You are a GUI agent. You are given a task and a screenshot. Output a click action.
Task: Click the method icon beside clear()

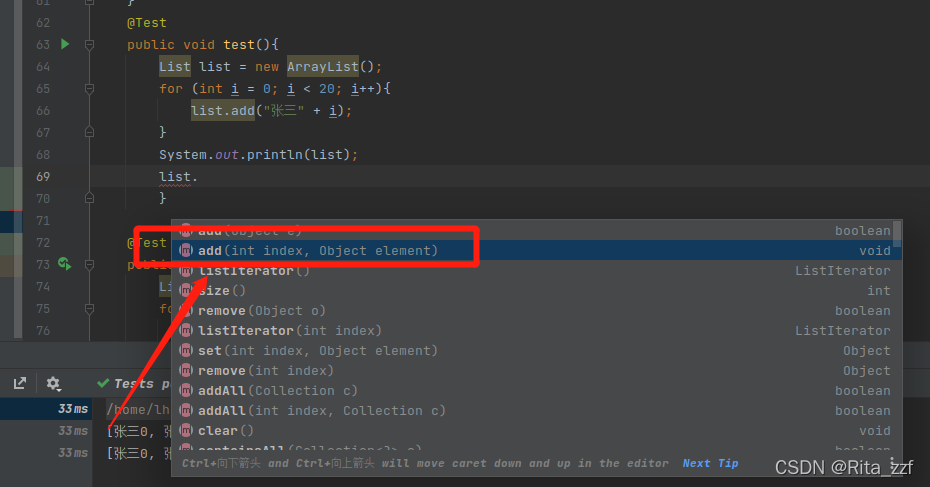click(186, 430)
